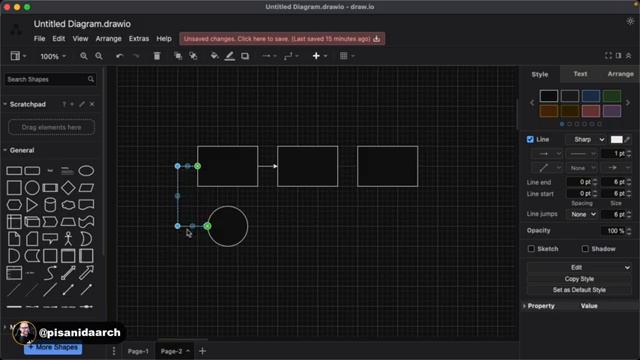
Task: Switch to the Text tab
Action: pyautogui.click(x=580, y=74)
